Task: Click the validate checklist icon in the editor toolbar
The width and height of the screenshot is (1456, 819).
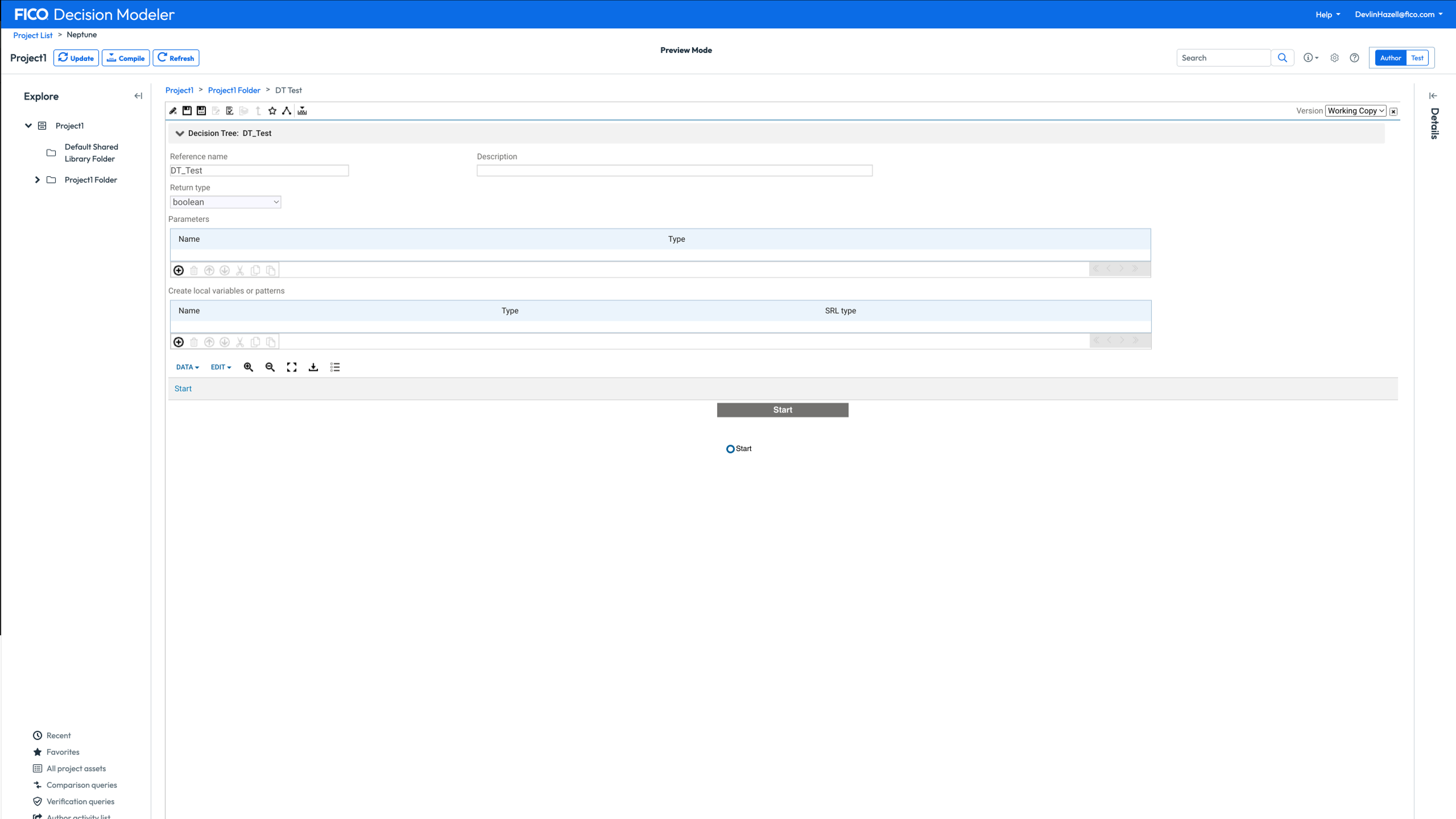Action: [x=230, y=111]
